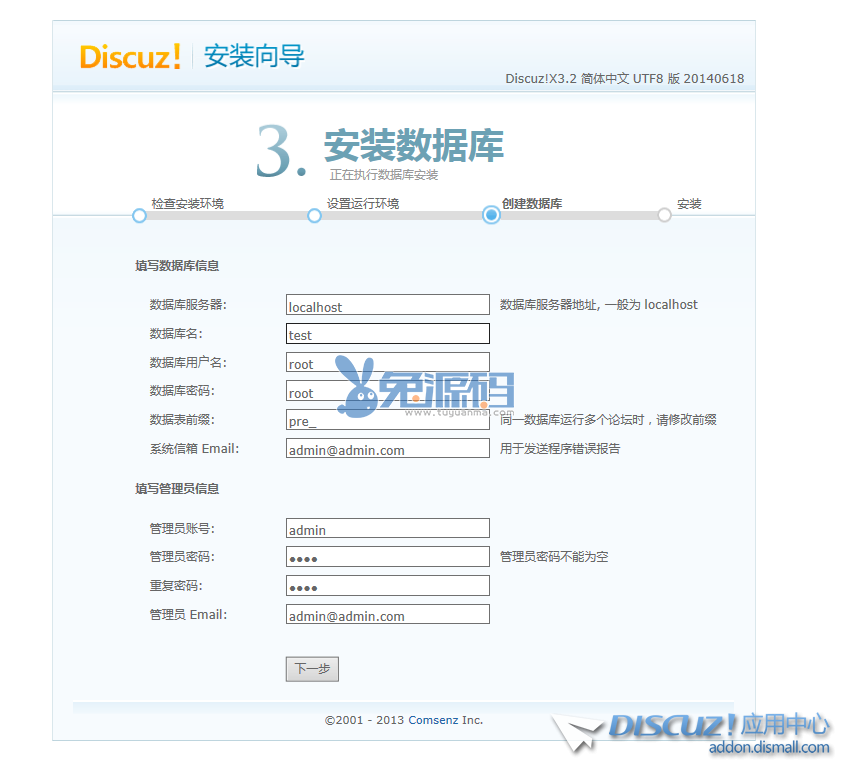This screenshot has width=848, height=773.
Task: Click the 检查安装环境 step label
Action: 188,204
